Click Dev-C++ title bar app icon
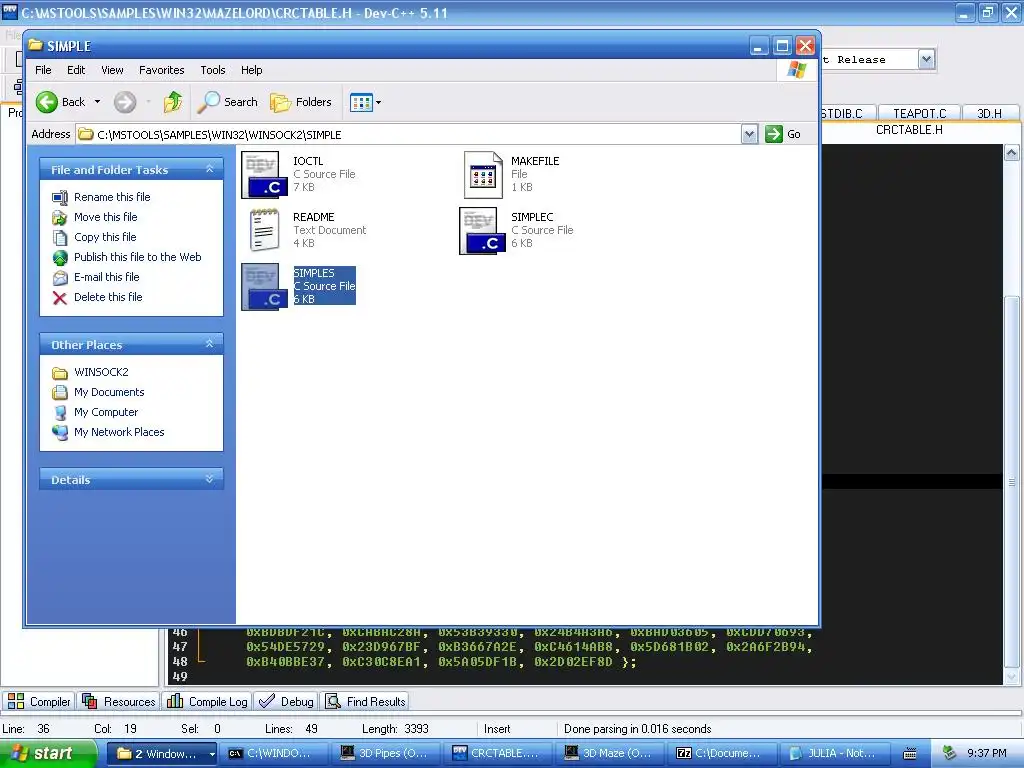This screenshot has width=1024, height=768. pos(10,12)
